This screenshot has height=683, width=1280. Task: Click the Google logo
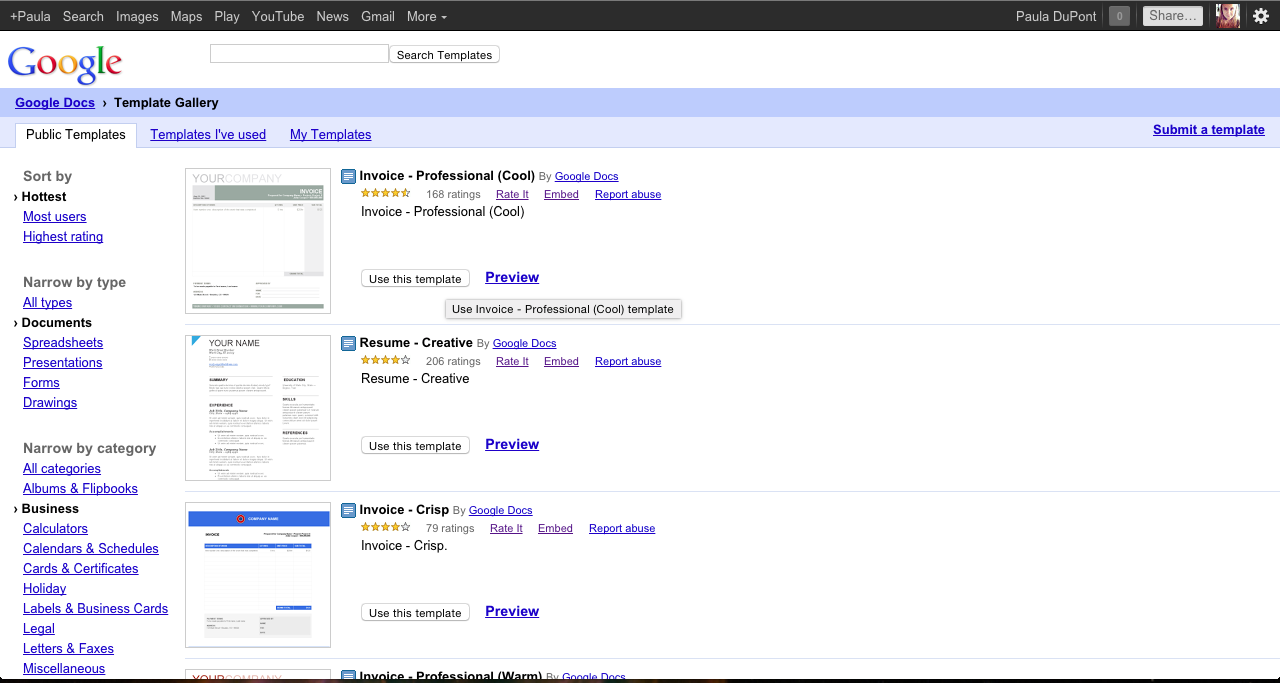click(x=65, y=63)
